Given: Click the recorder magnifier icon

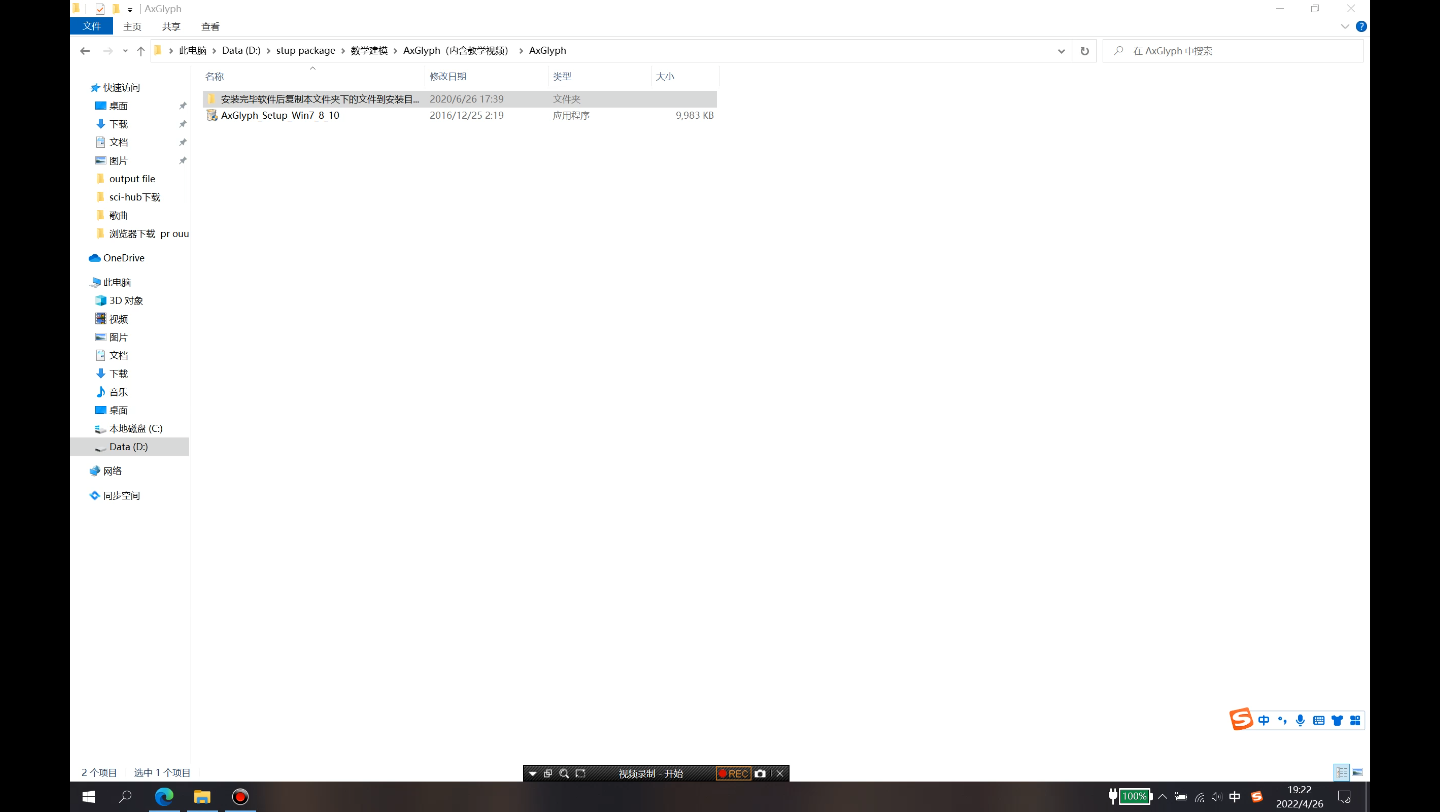Looking at the screenshot, I should pyautogui.click(x=564, y=773).
